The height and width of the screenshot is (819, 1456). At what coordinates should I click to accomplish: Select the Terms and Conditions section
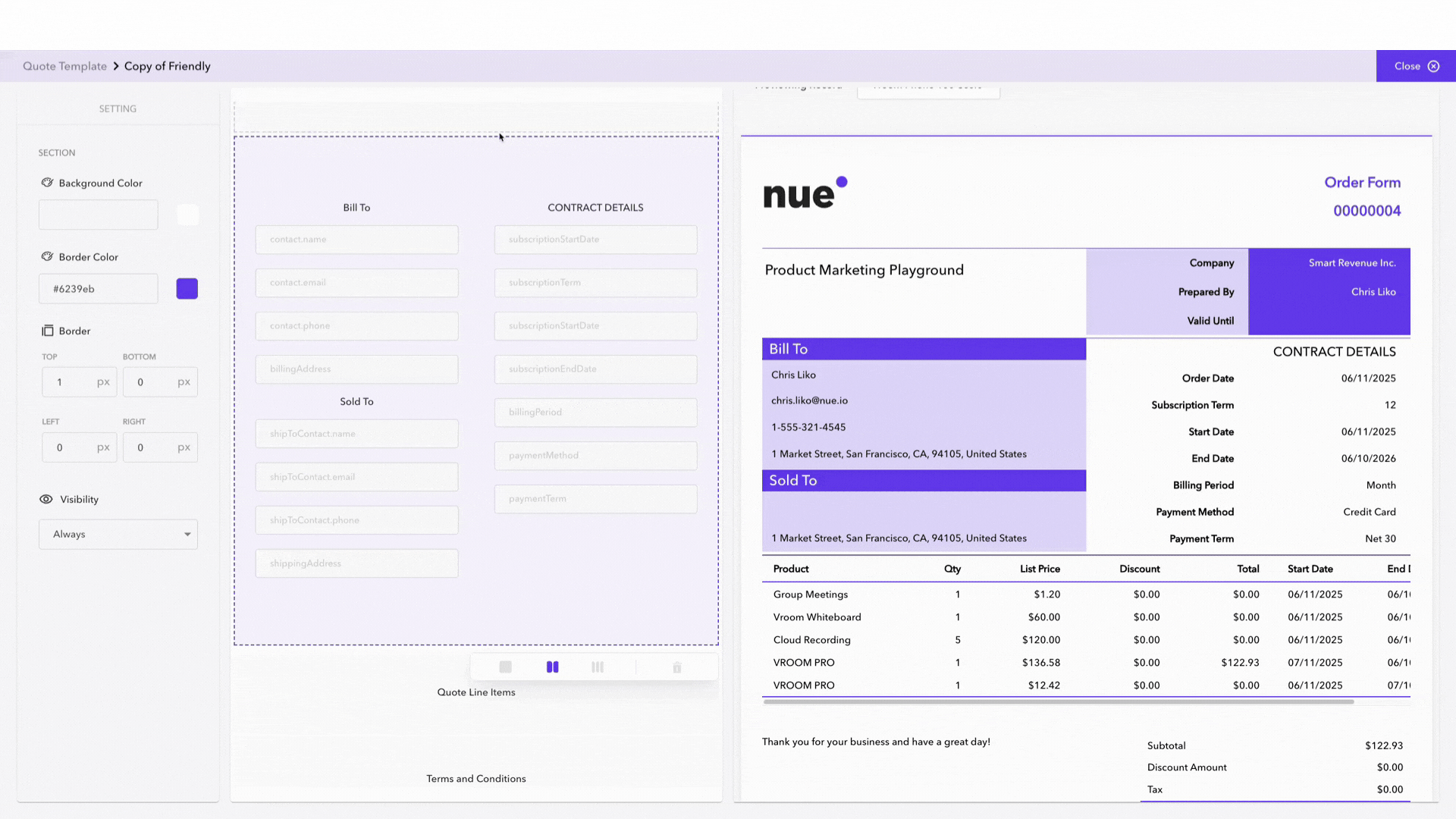pyautogui.click(x=476, y=779)
